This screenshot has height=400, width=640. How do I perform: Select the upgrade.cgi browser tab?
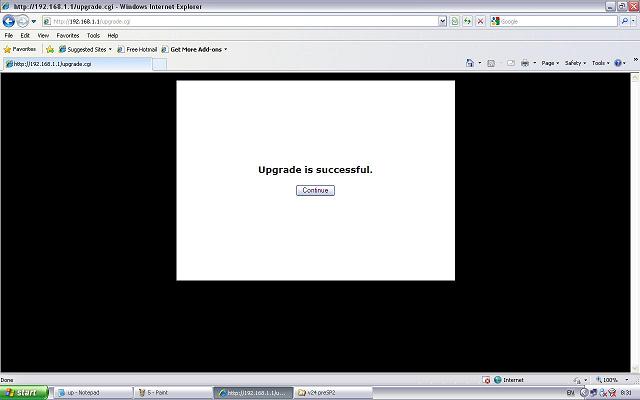point(78,64)
